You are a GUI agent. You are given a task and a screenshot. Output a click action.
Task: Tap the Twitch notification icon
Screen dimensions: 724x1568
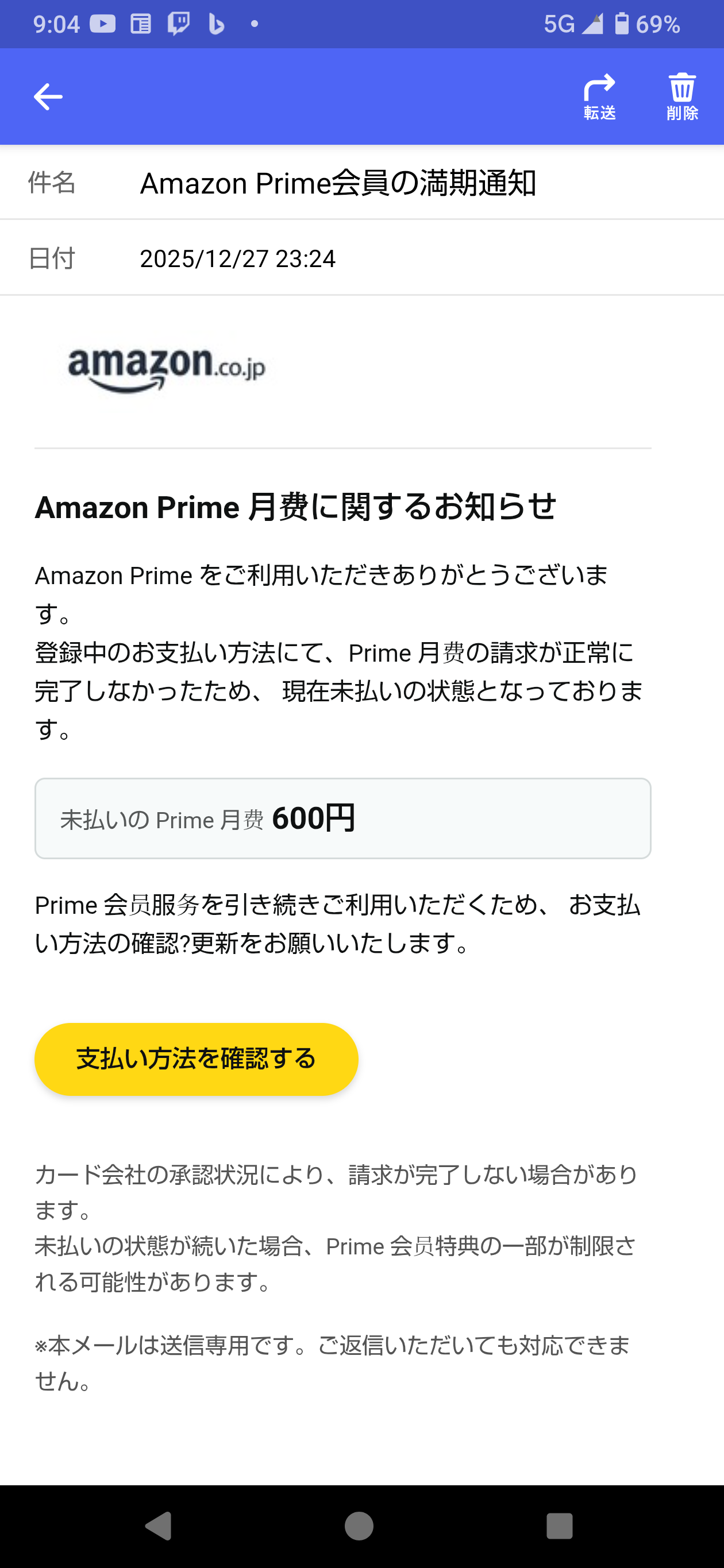[x=178, y=24]
